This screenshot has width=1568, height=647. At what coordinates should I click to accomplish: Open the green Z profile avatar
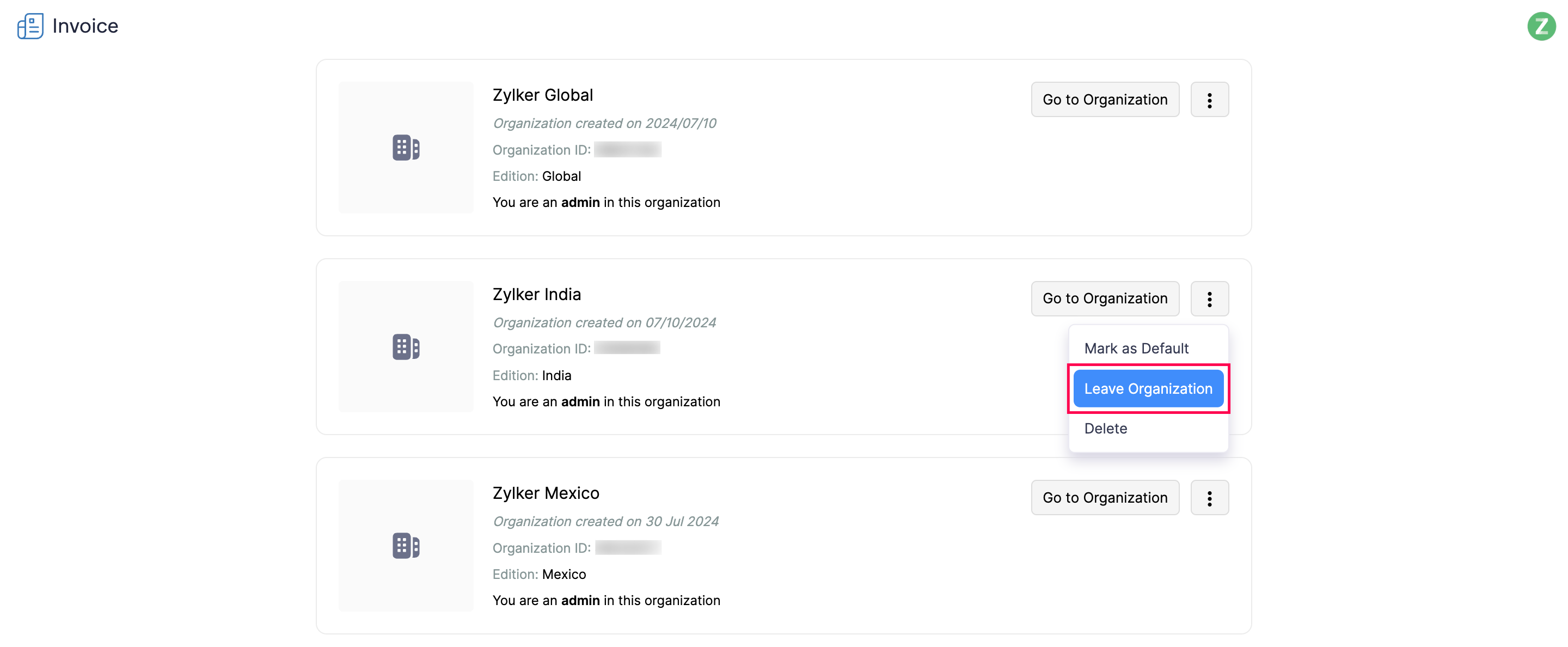1541,26
